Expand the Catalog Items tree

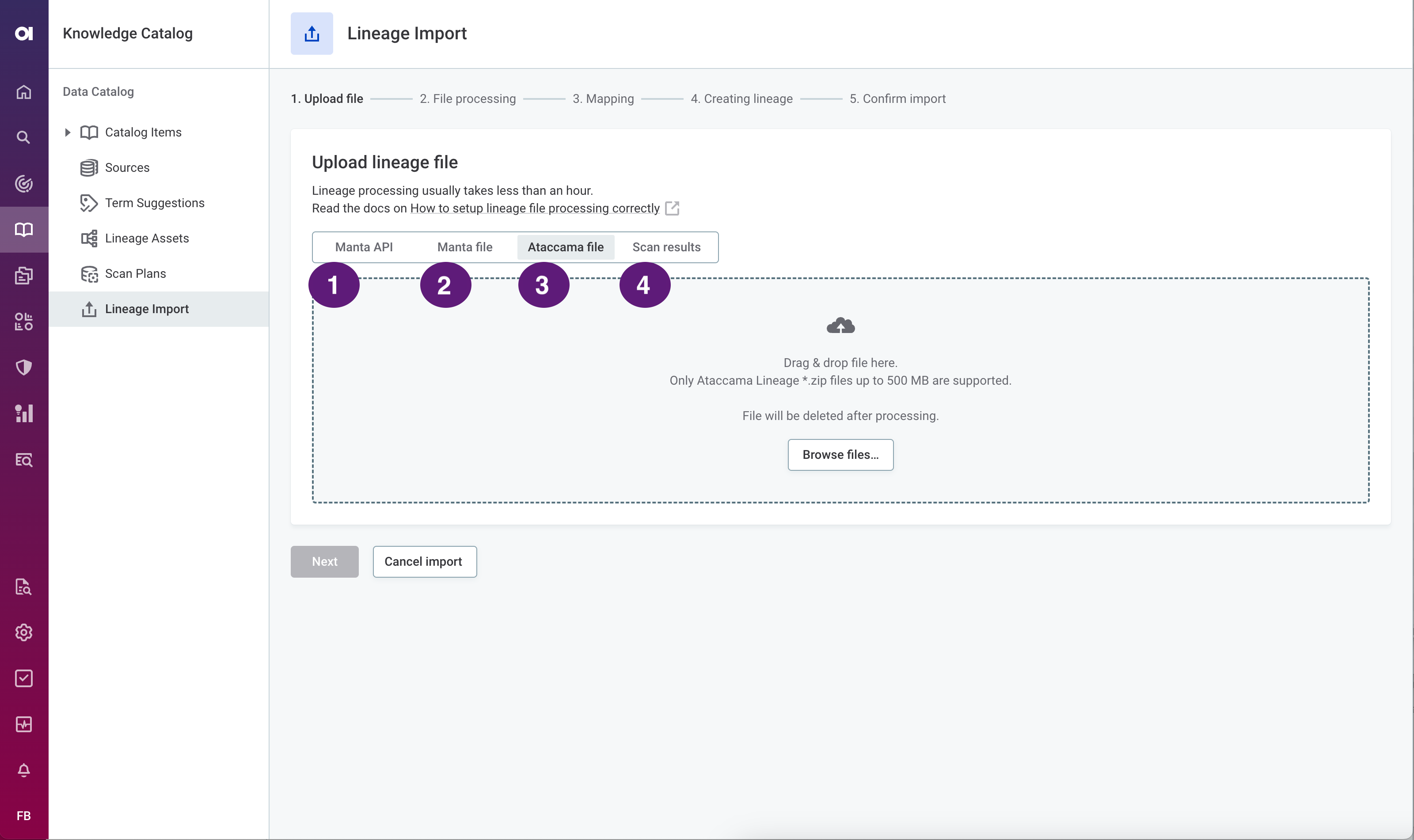[68, 132]
